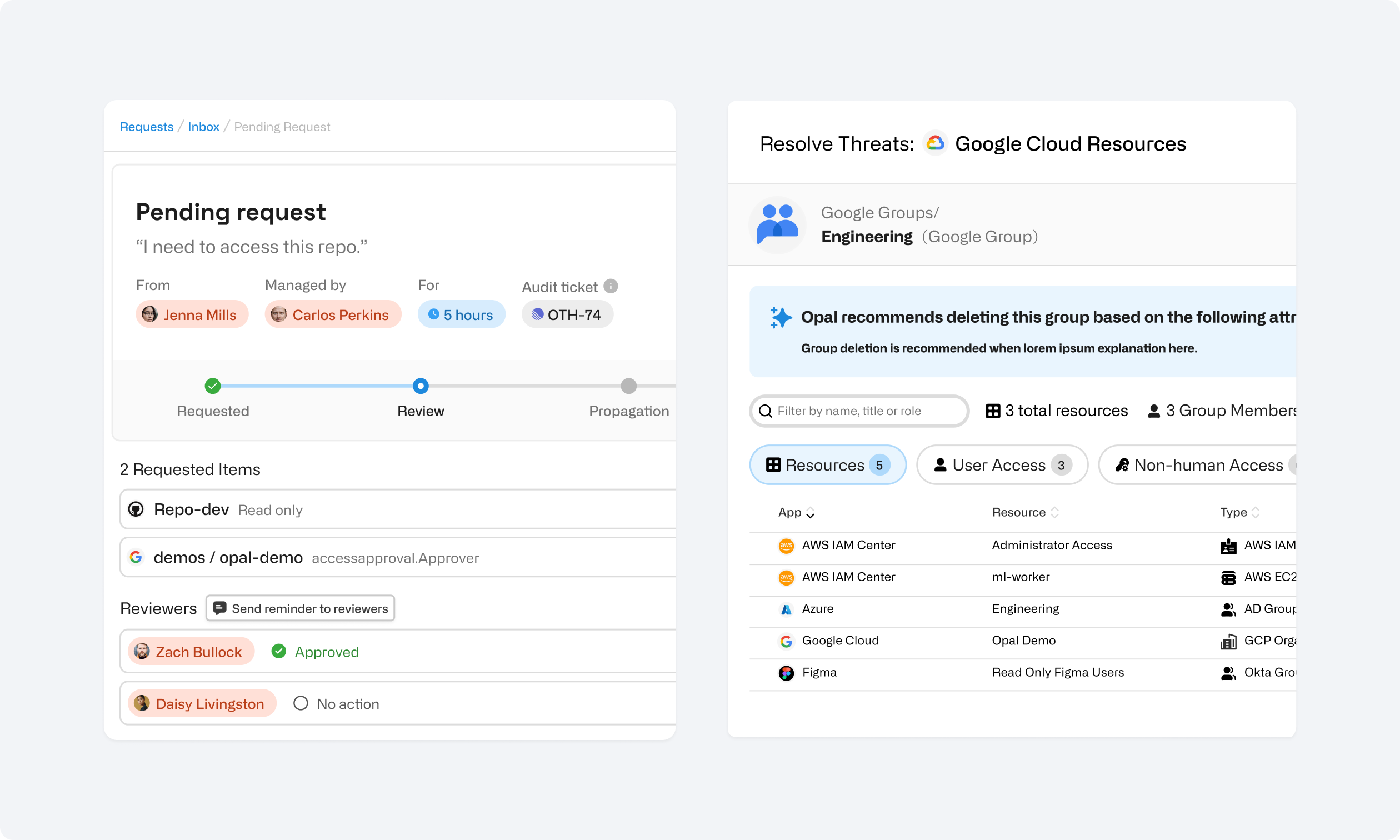Sort the table by Resource column
Viewport: 1400px width, 840px height.
(x=1055, y=512)
